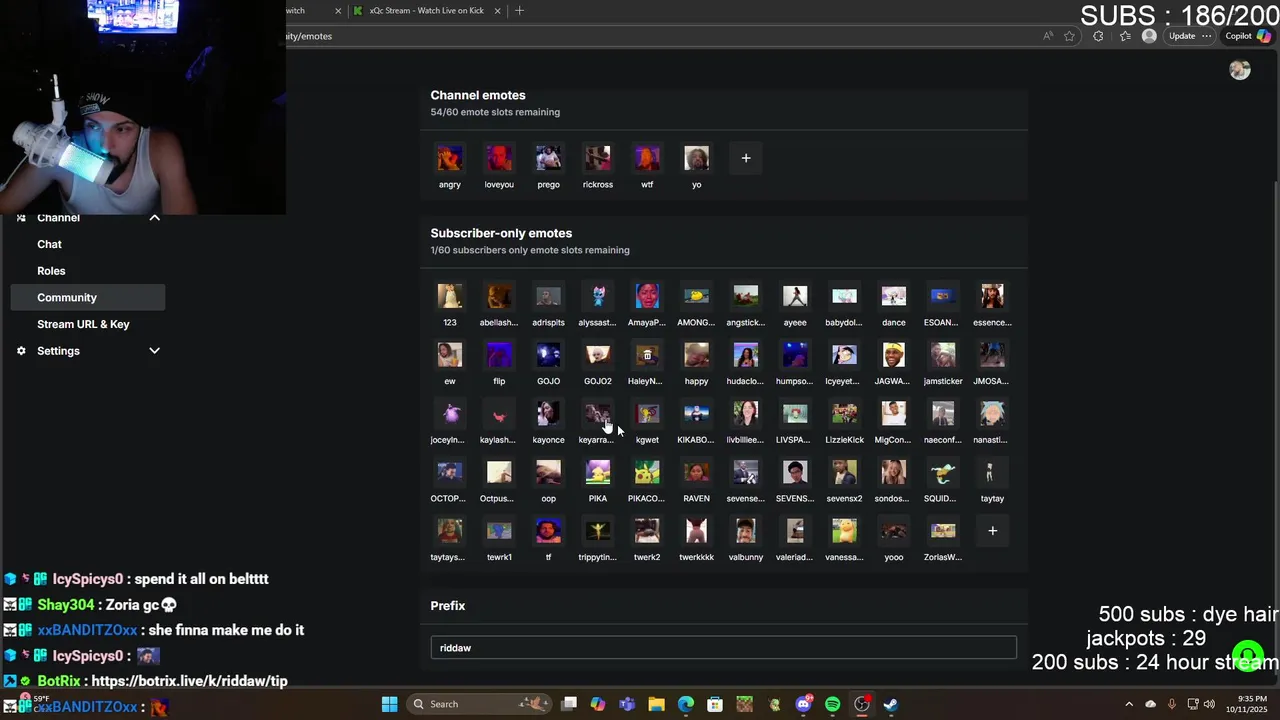Add page to favorites star icon

tap(1069, 36)
